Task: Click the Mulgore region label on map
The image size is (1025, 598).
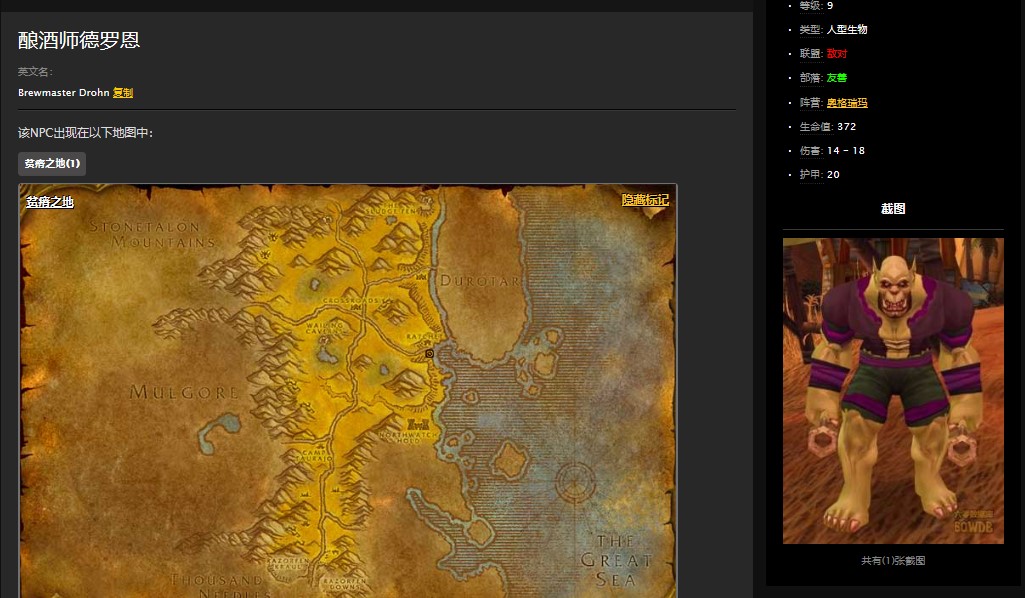Action: (x=184, y=392)
